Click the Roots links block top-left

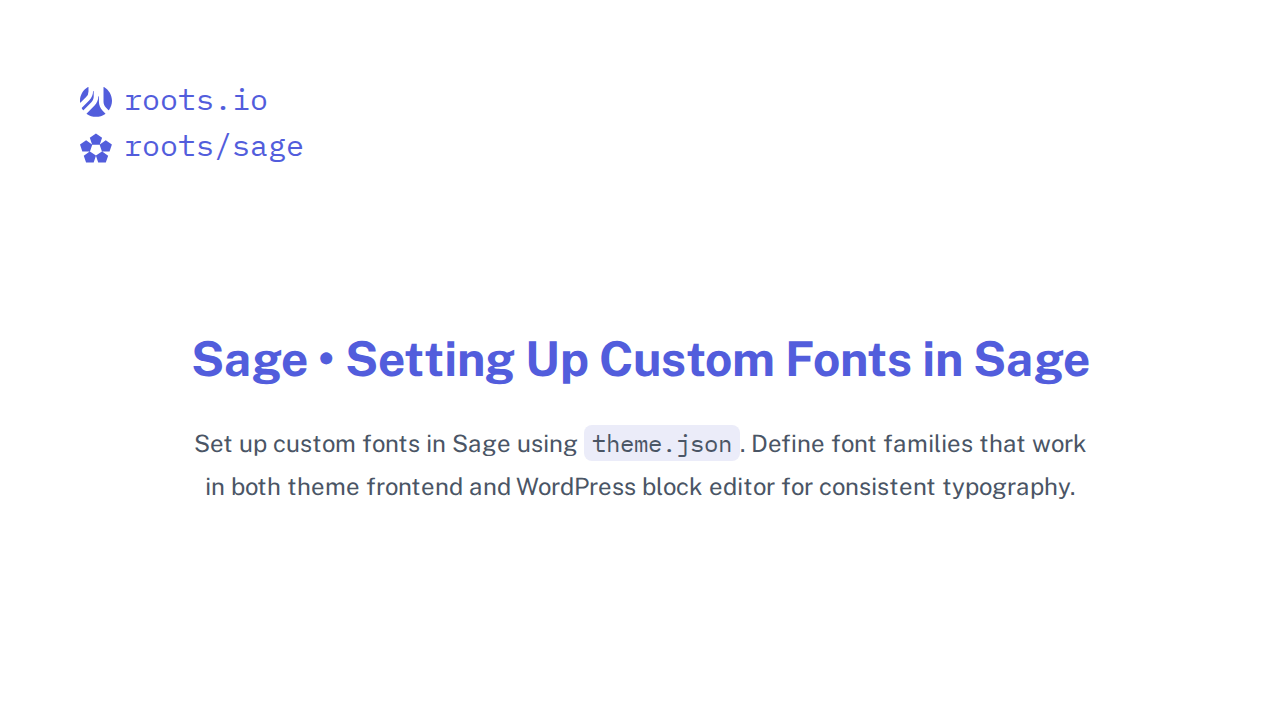[x=190, y=122]
